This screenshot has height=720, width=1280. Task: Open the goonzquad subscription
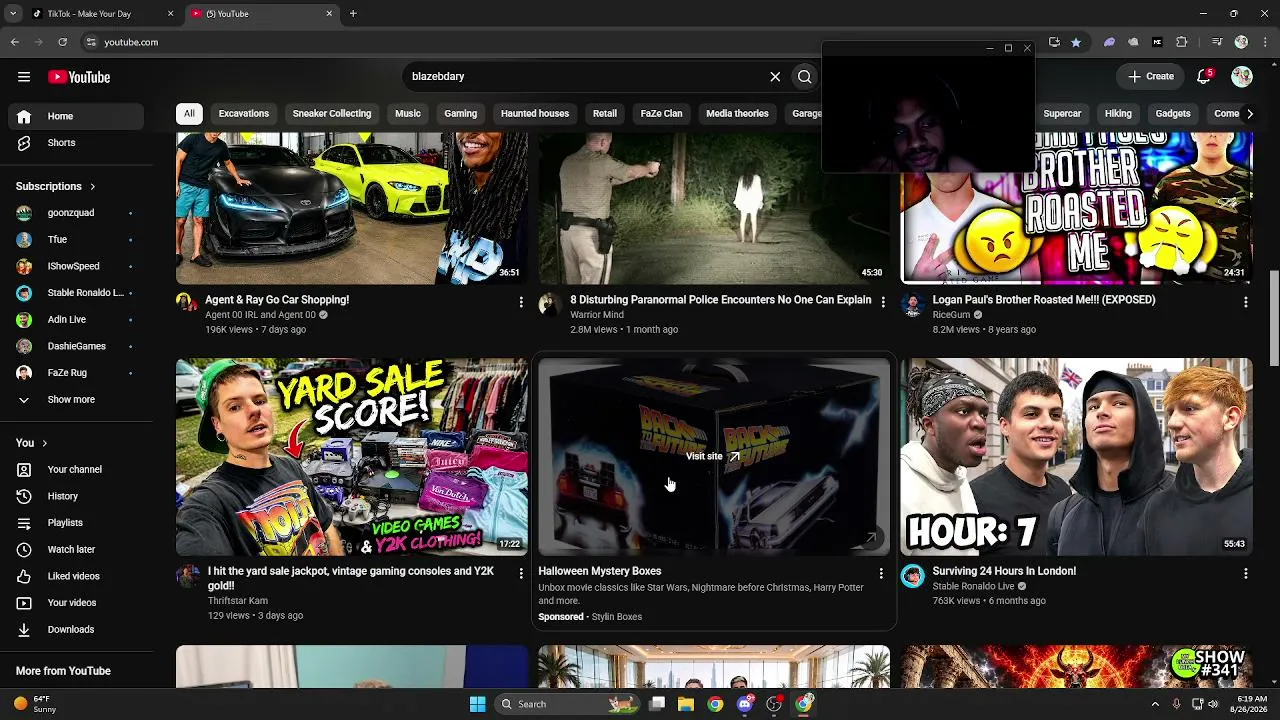pos(76,213)
